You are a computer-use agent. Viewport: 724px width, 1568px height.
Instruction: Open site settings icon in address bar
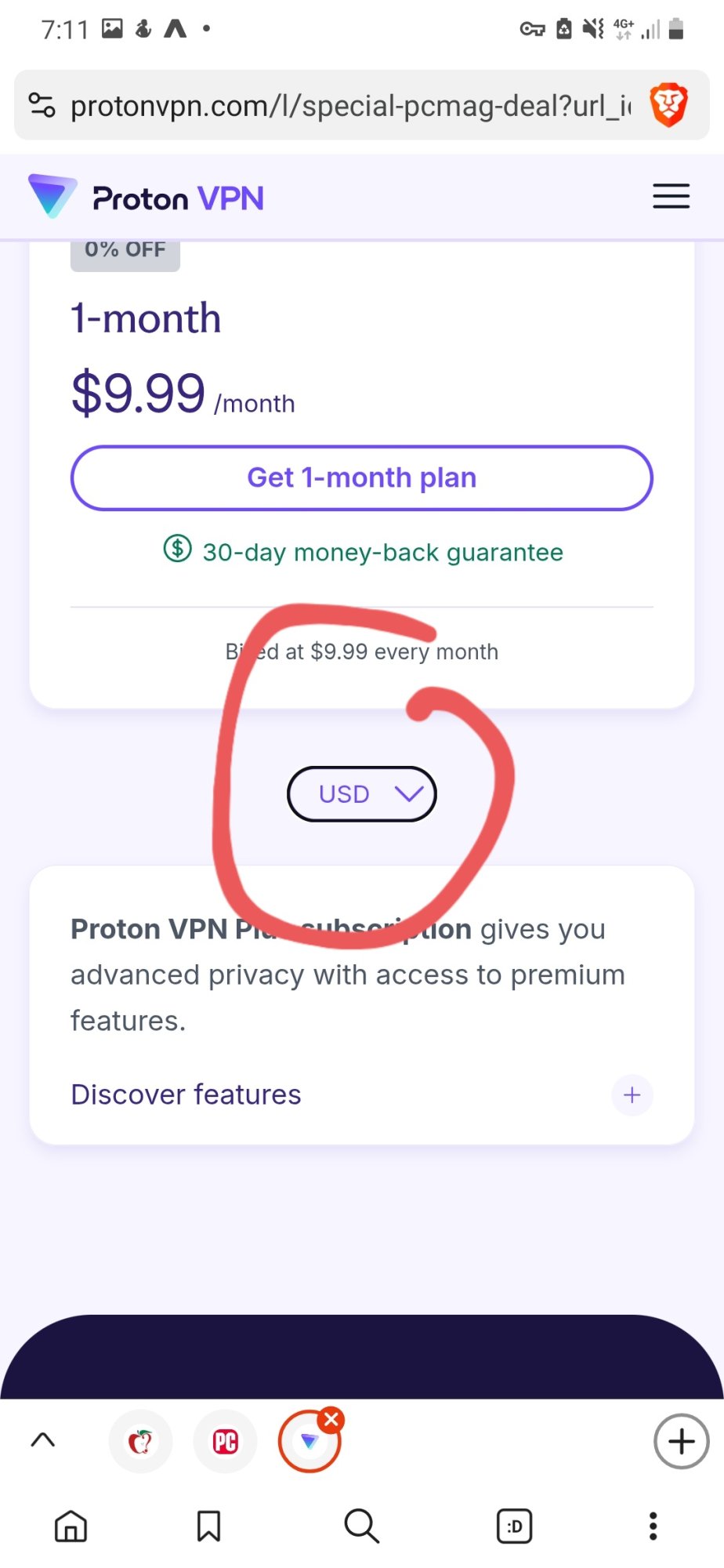point(42,105)
